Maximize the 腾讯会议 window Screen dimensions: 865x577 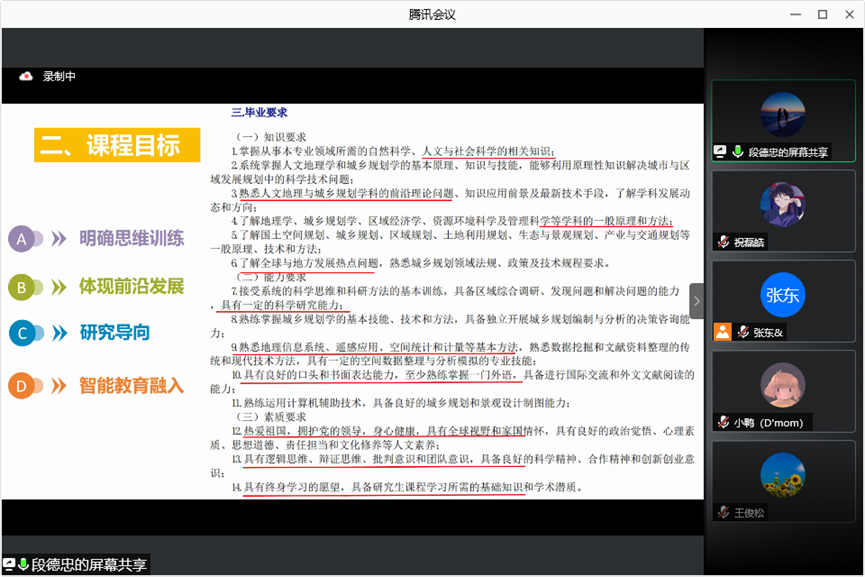[x=822, y=14]
